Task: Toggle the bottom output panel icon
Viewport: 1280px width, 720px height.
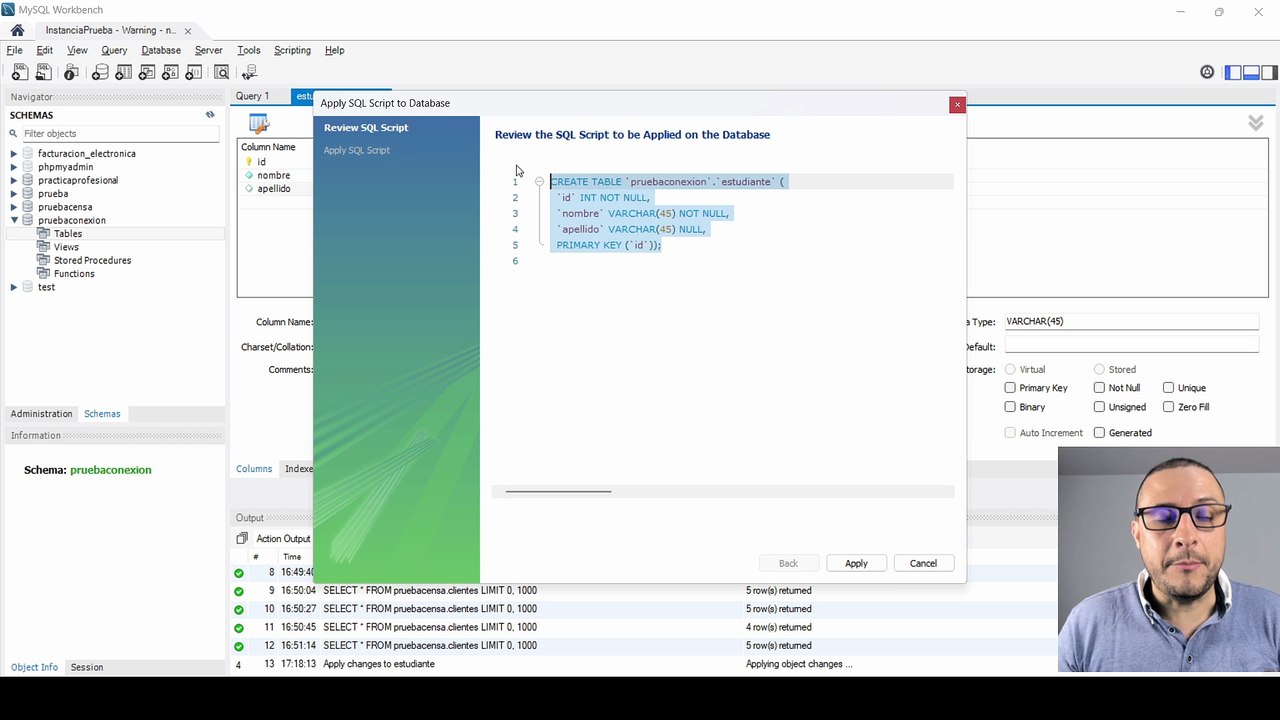Action: point(1251,72)
